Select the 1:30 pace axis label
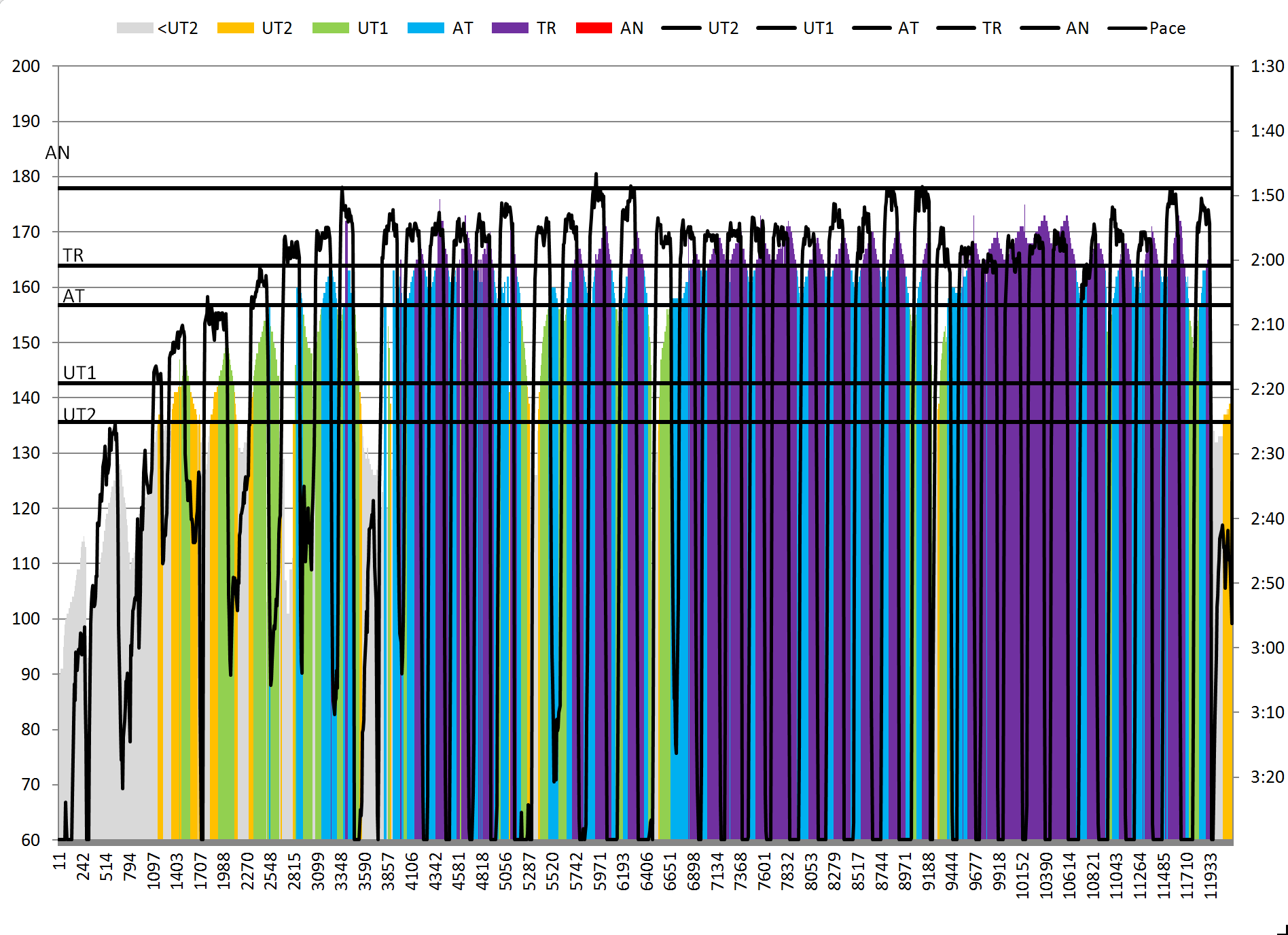This screenshot has width=1288, height=935. pos(1267,66)
